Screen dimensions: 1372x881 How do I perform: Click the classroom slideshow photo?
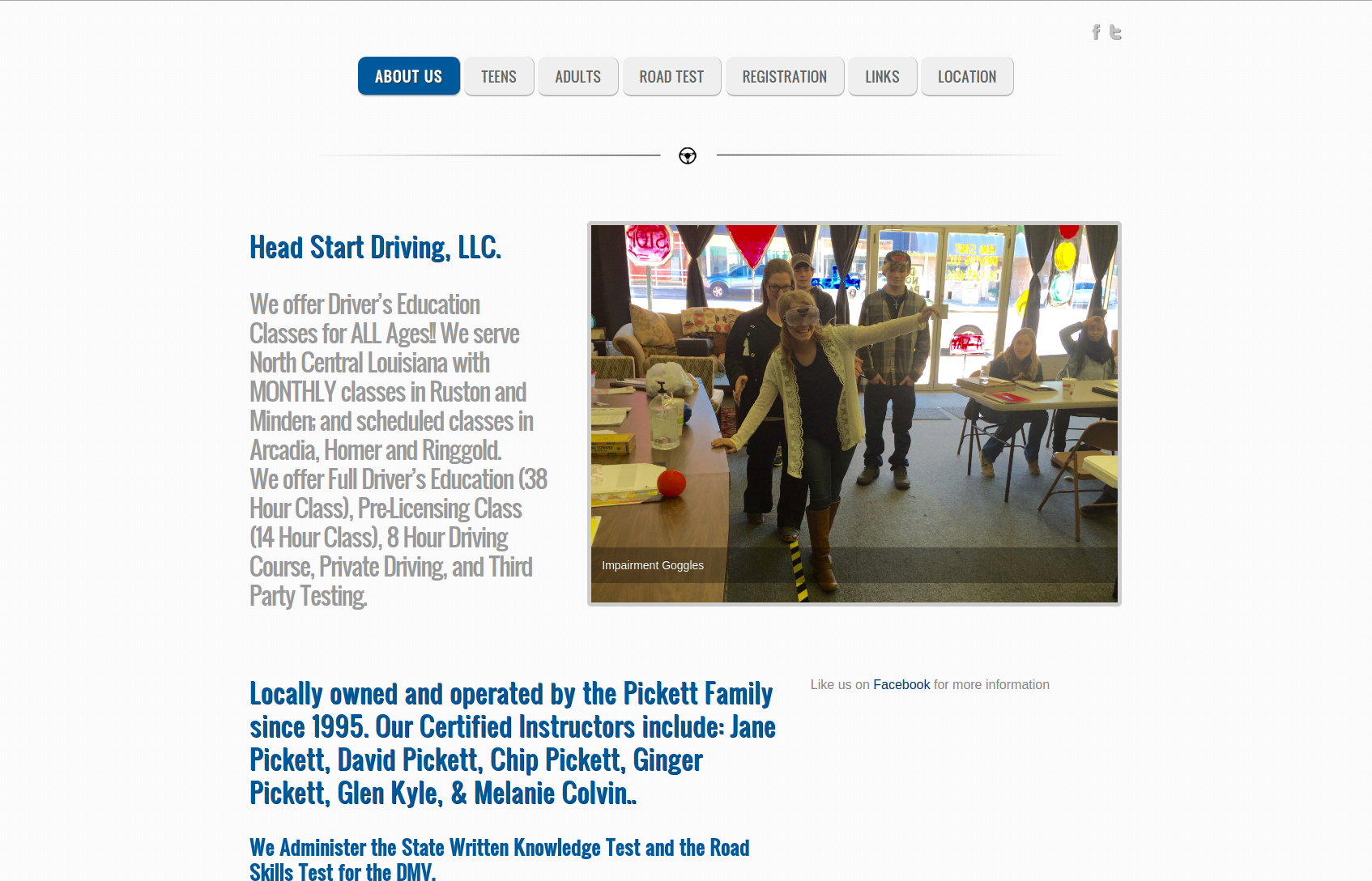click(854, 414)
